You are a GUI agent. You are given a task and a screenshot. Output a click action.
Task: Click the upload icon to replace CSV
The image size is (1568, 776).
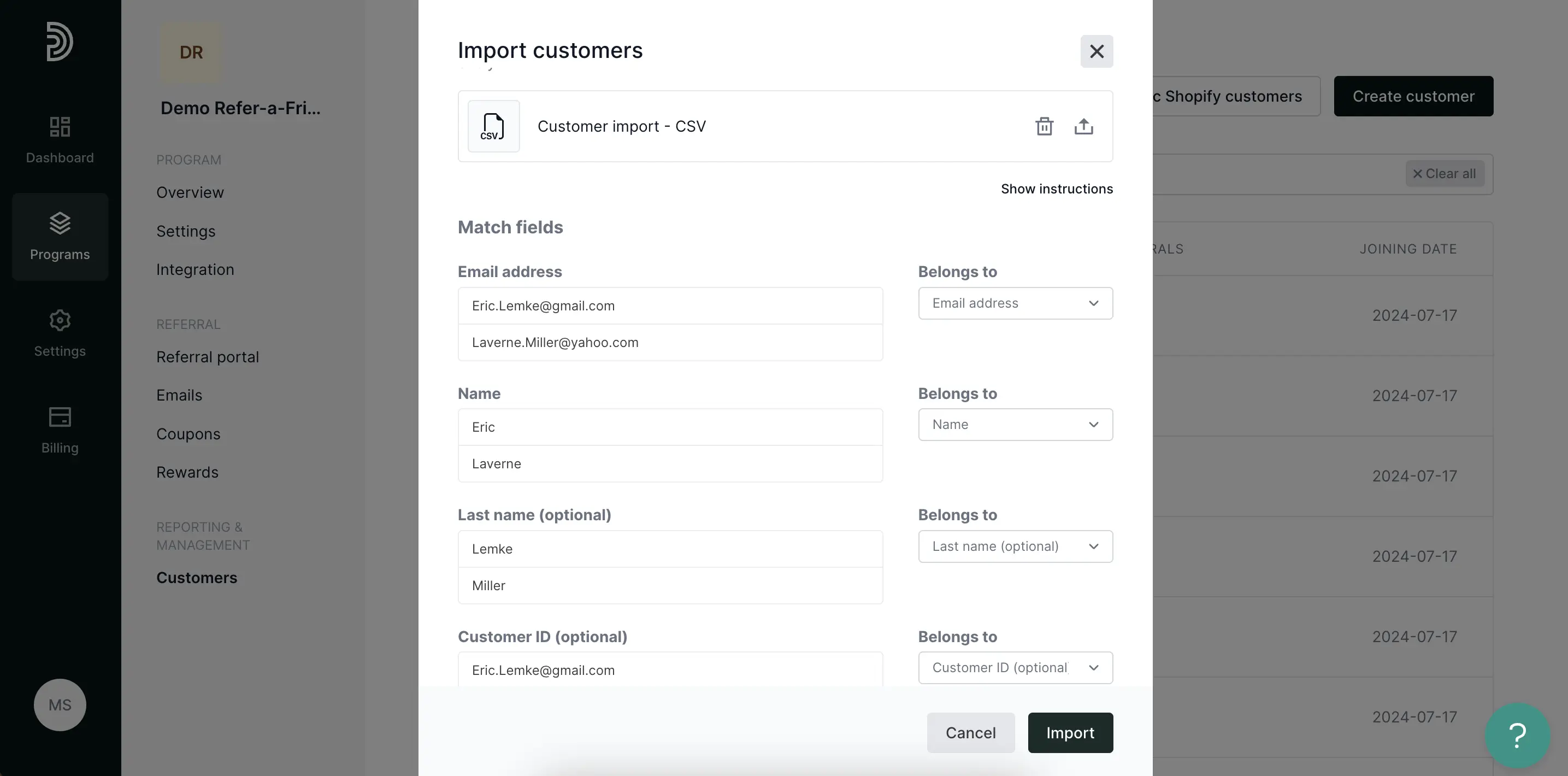click(x=1083, y=126)
